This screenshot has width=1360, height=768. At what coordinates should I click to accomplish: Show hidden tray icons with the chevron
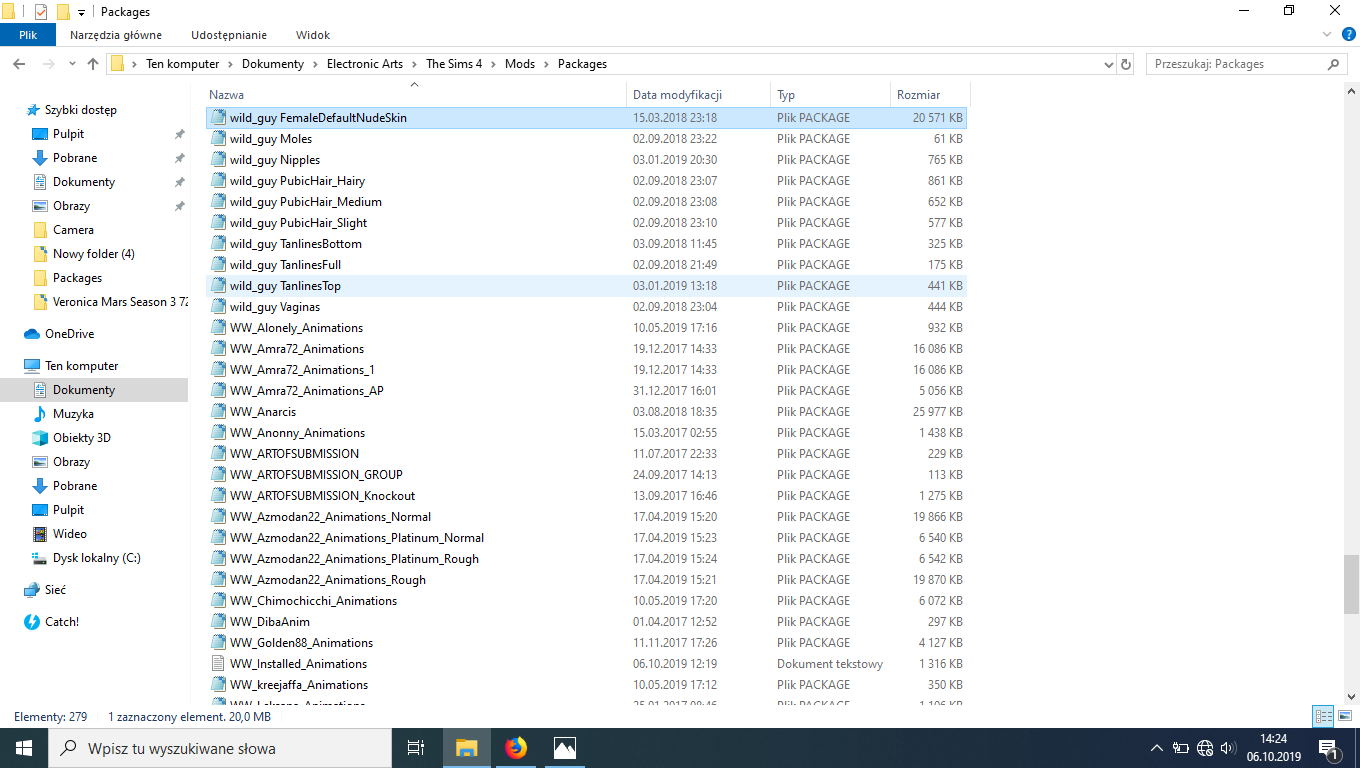point(1157,748)
